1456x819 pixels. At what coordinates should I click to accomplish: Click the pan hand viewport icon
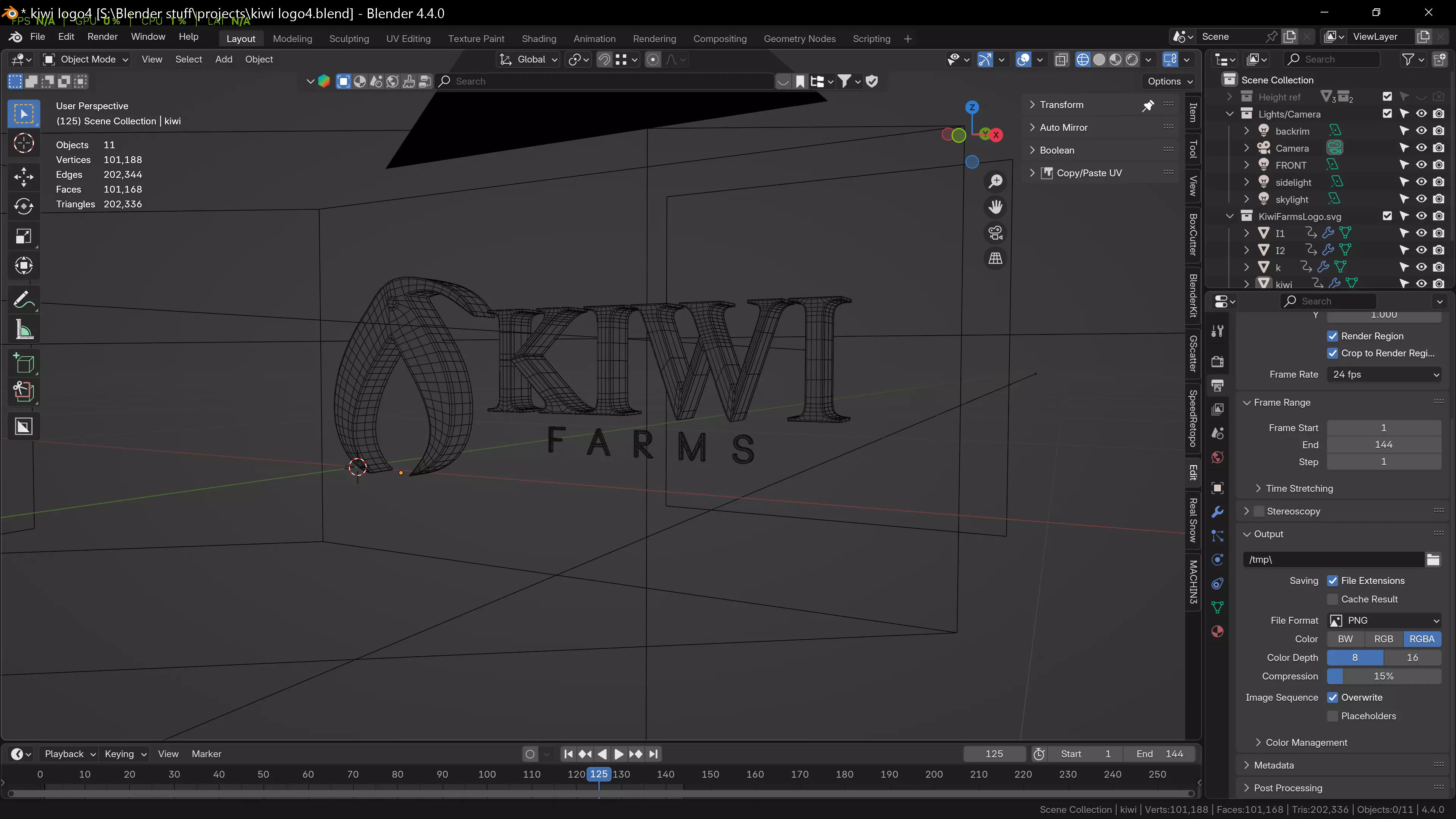[995, 207]
